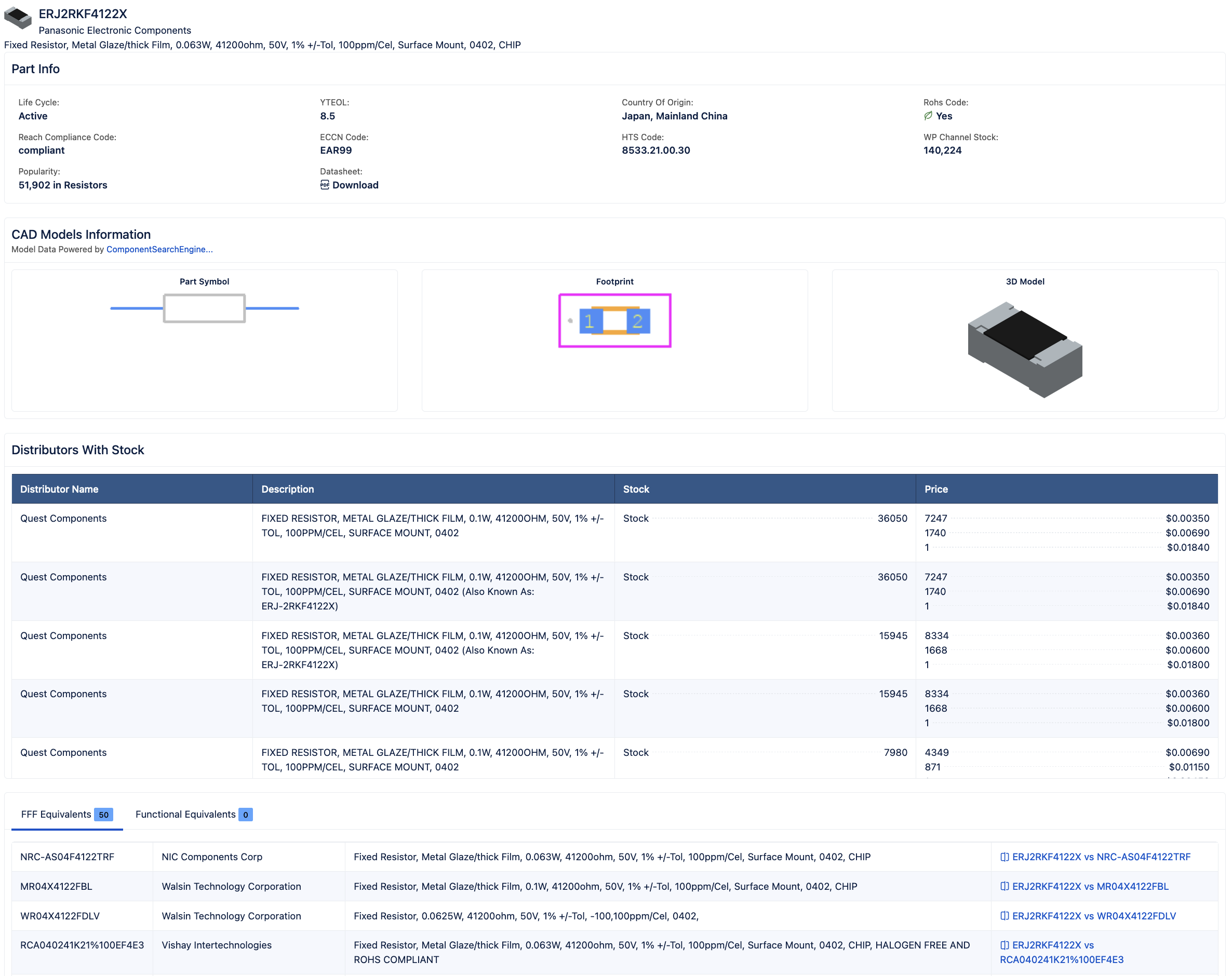The height and width of the screenshot is (976, 1232).
Task: Click Country Of Origin value Japan, Mainland China
Action: click(x=674, y=116)
